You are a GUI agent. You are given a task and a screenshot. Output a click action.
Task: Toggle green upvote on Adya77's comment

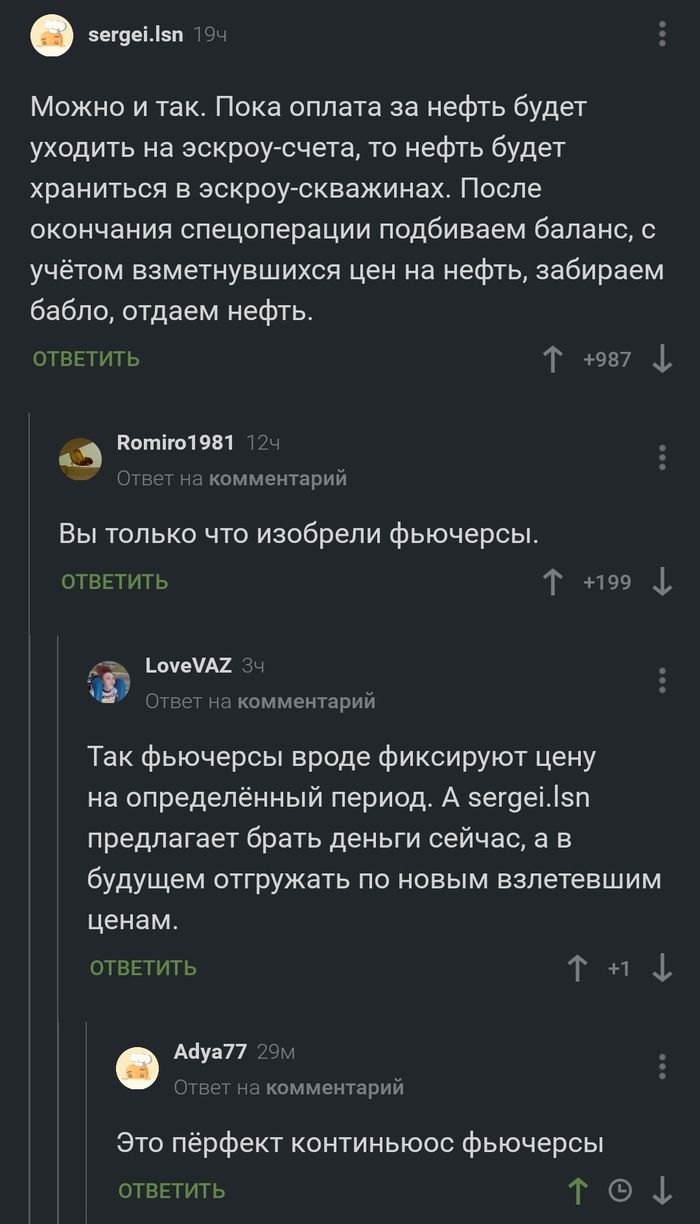[x=577, y=1190]
